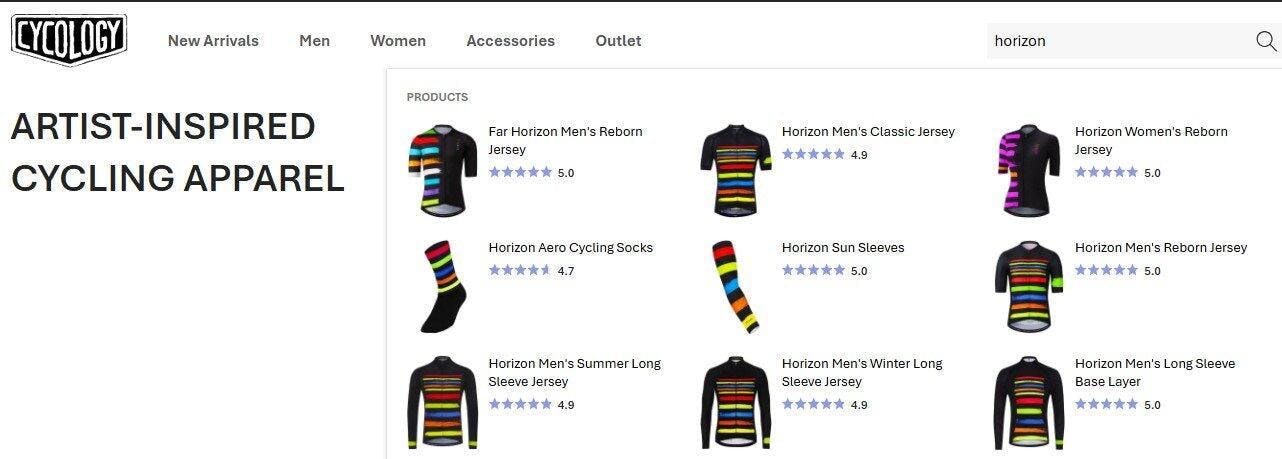
Task: Open the Horizon Aero Cycling Socks link
Action: (x=570, y=248)
